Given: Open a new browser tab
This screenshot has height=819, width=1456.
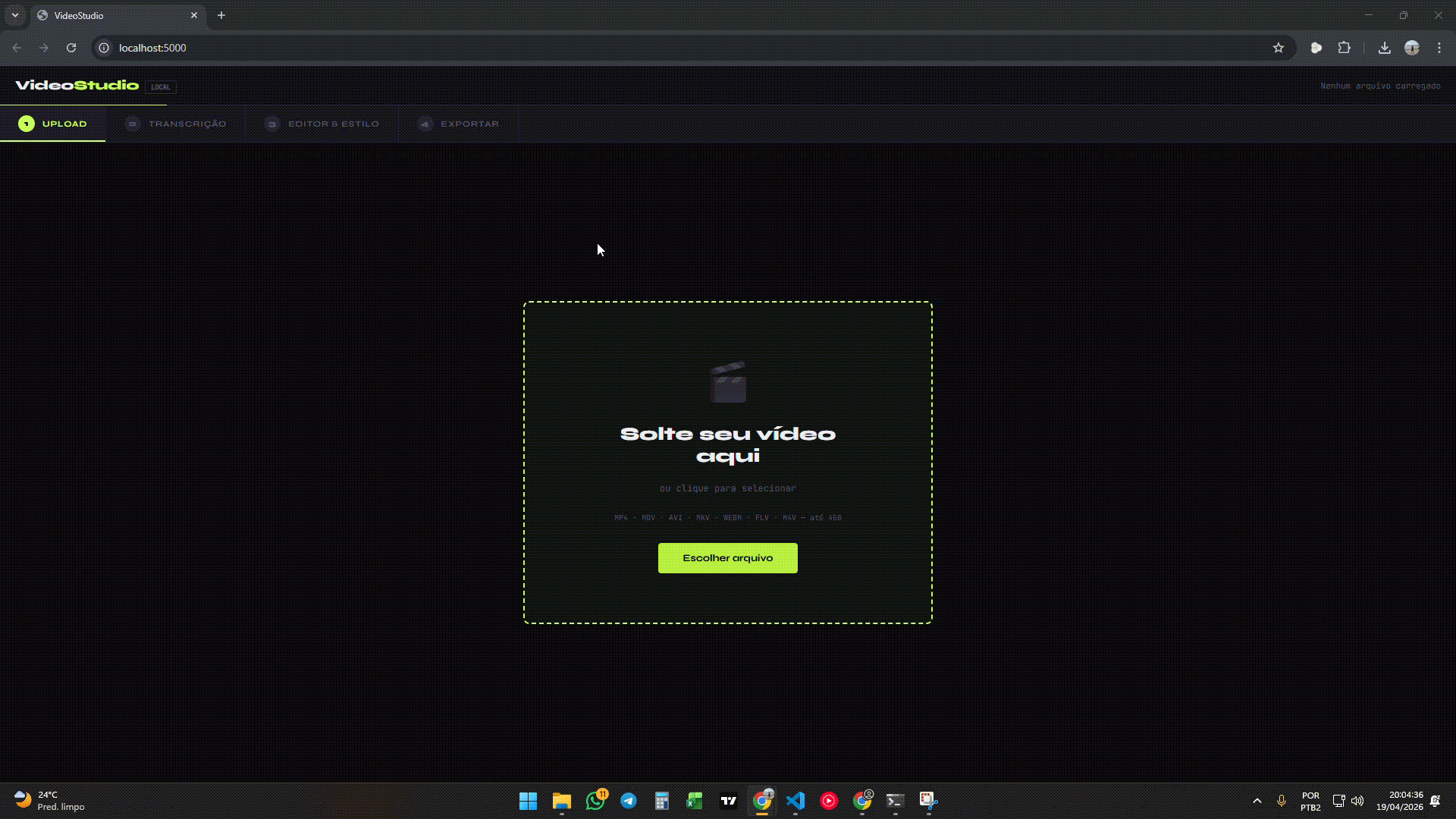Looking at the screenshot, I should (x=221, y=15).
